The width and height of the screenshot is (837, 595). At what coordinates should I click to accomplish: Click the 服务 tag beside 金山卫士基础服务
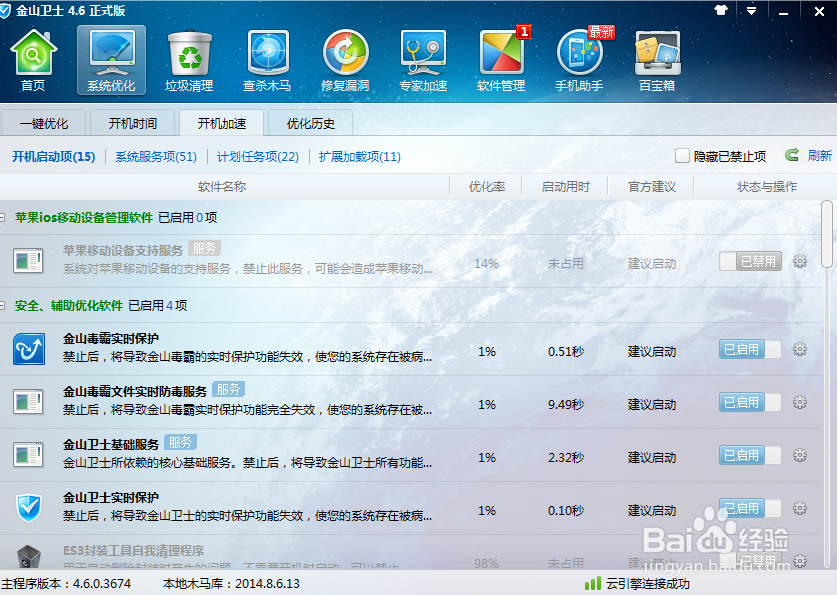pos(180,442)
